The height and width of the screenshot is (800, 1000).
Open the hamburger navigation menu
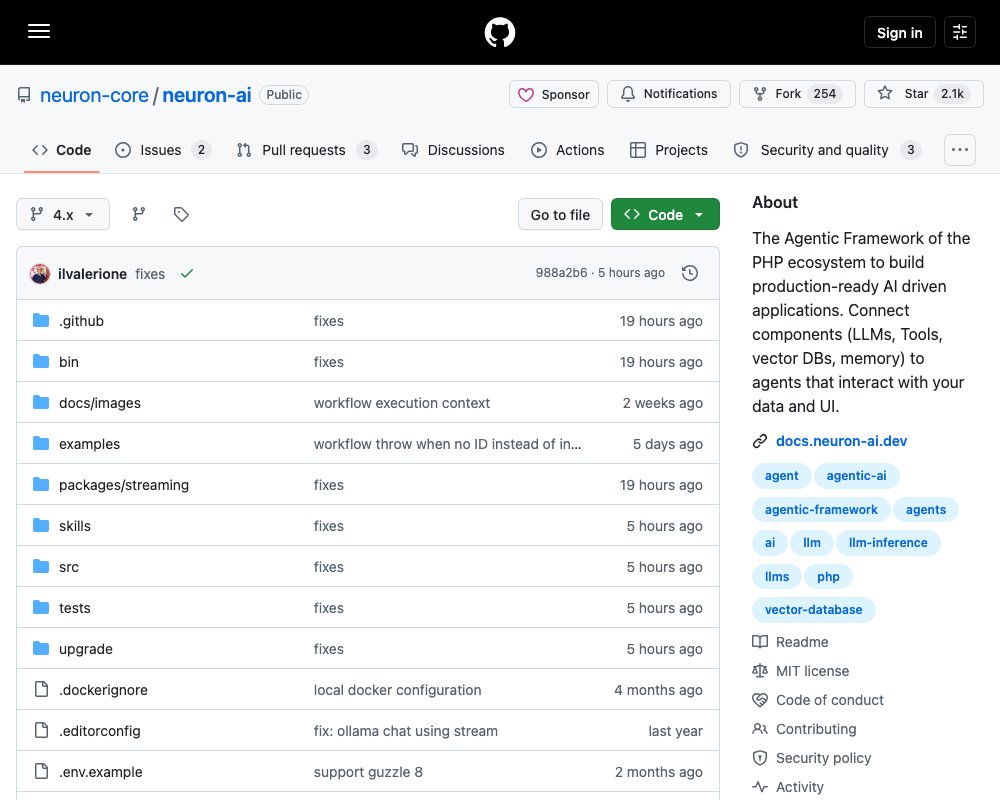click(39, 31)
